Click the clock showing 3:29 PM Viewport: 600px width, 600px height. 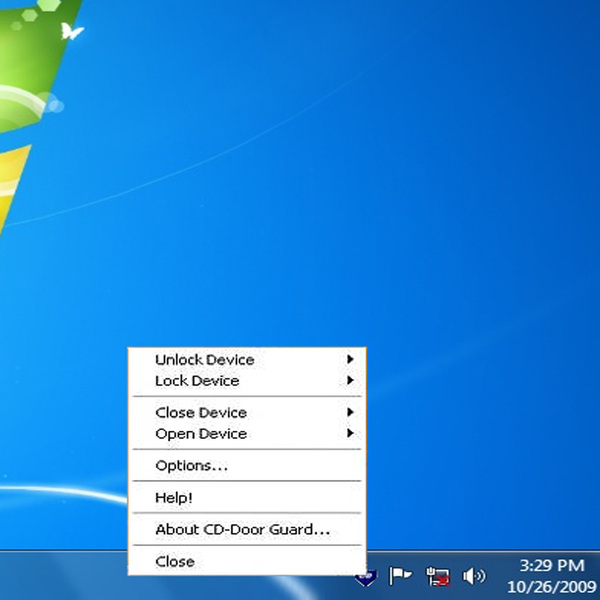(552, 565)
